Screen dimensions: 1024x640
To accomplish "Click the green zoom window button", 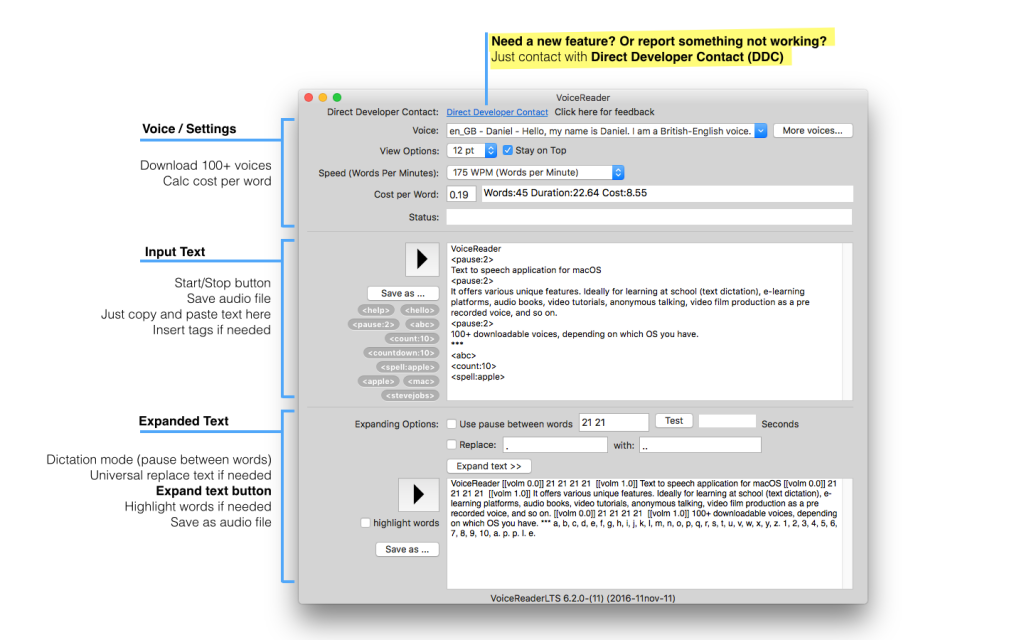I will [338, 97].
